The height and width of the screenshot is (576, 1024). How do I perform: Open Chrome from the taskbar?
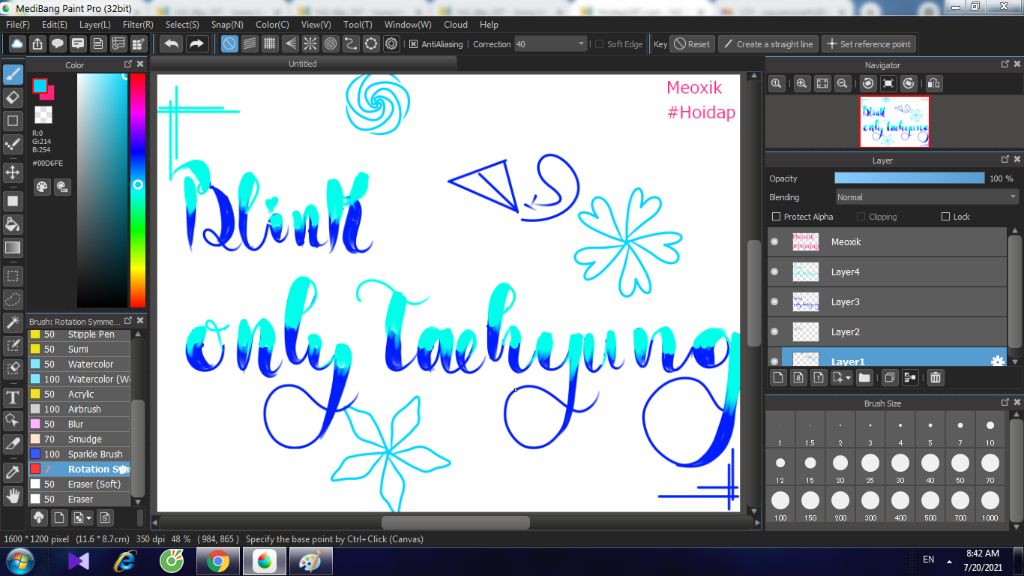(218, 561)
